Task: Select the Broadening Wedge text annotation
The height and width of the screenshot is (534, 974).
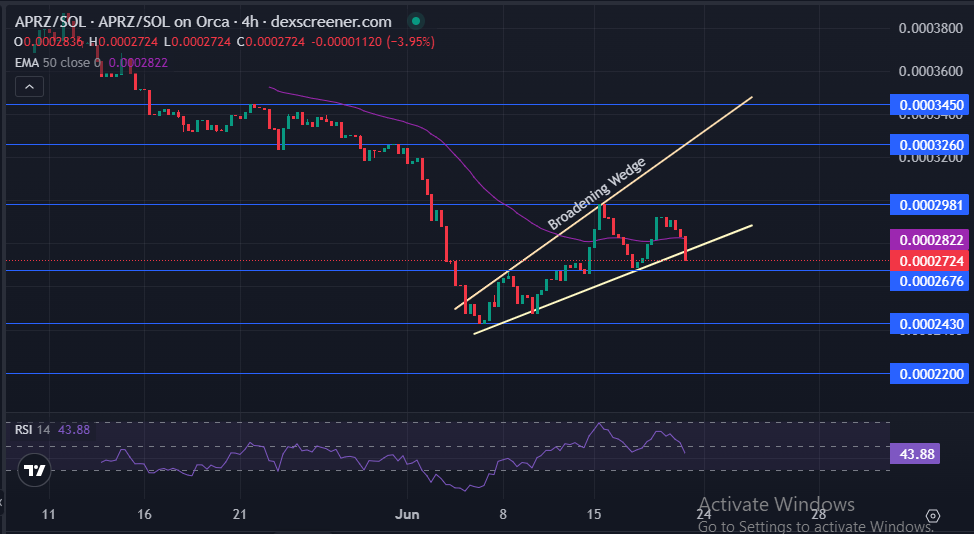Action: tap(596, 194)
